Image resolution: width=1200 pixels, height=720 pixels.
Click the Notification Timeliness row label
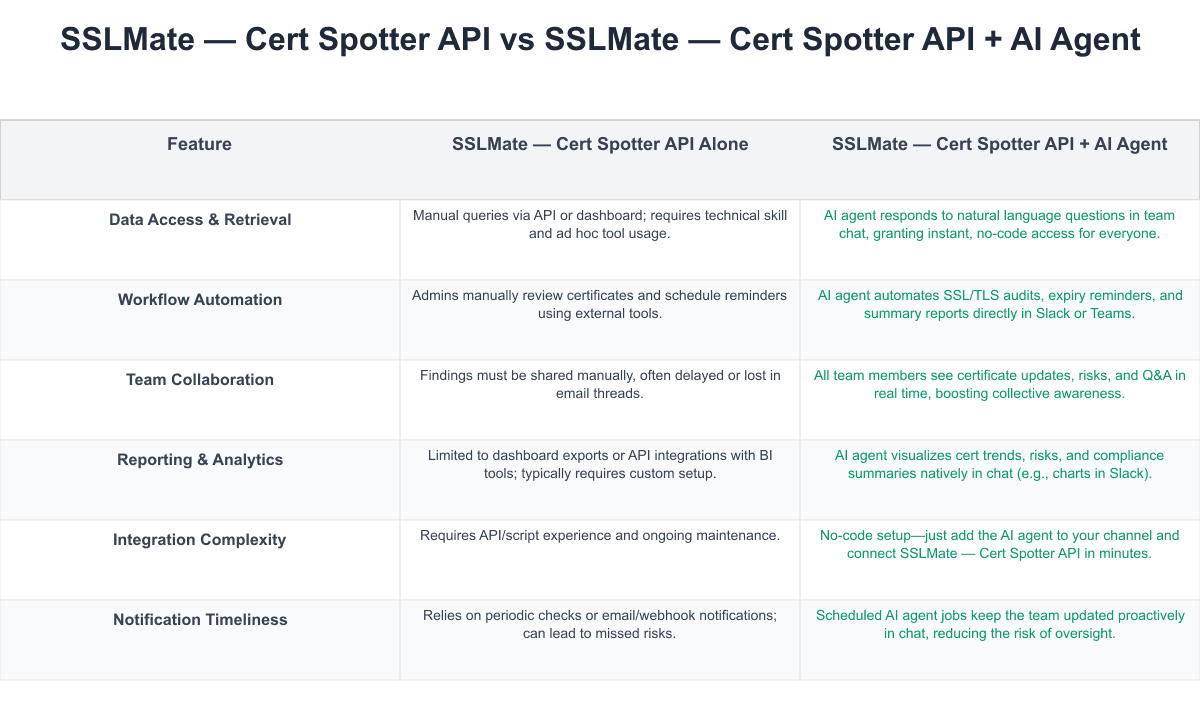click(x=200, y=619)
